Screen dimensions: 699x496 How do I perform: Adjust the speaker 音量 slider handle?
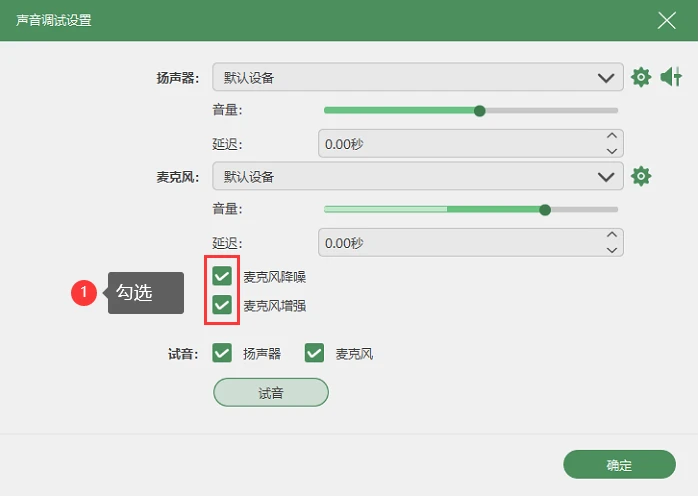point(480,111)
